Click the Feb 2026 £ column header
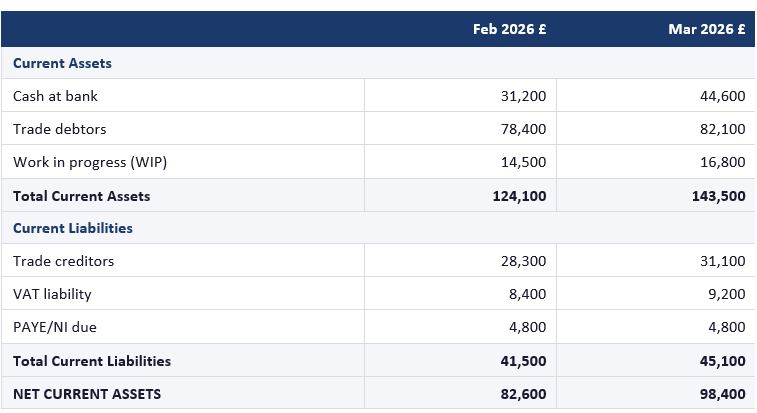Screen dimensions: 757x413 pyautogui.click(x=509, y=29)
